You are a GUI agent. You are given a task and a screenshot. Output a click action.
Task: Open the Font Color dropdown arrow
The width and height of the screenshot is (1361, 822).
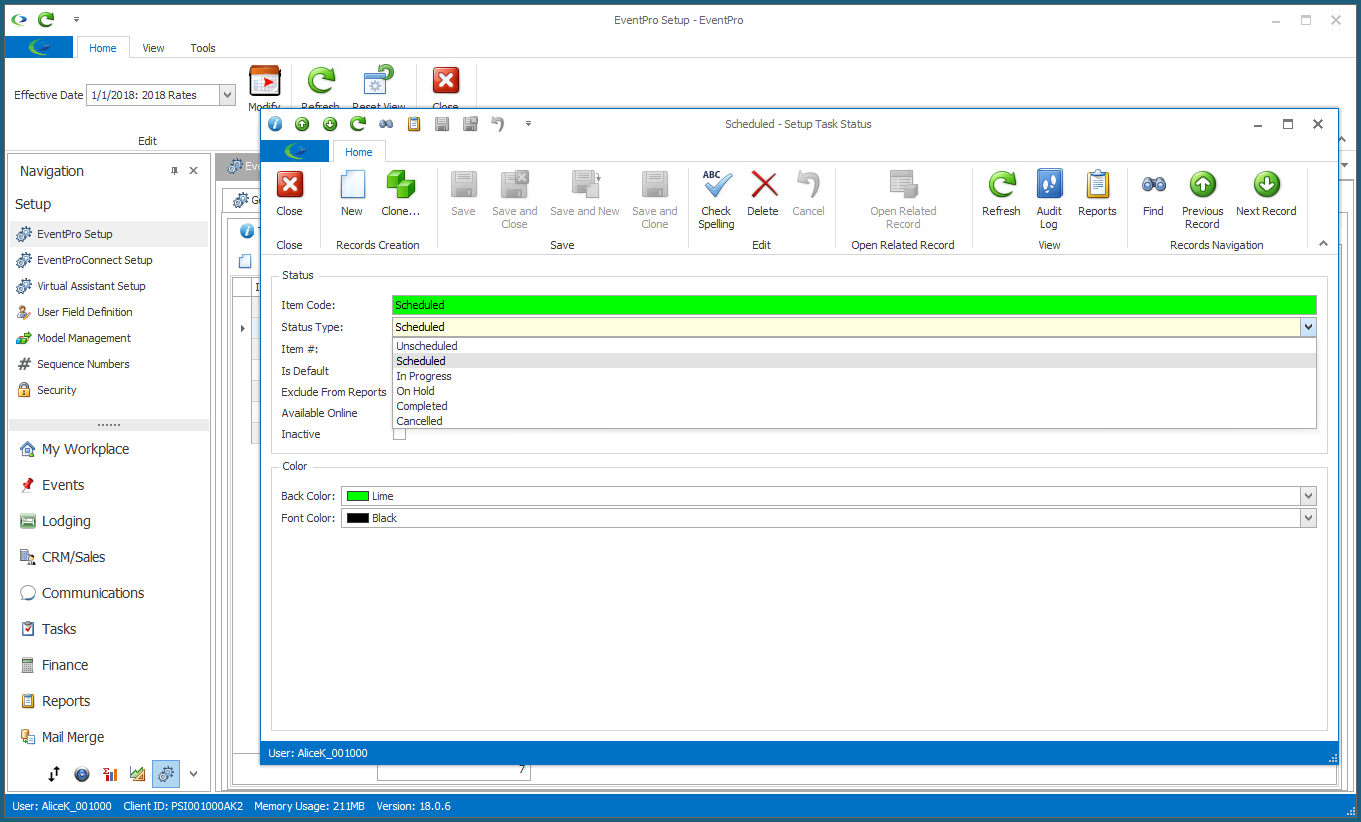point(1308,518)
